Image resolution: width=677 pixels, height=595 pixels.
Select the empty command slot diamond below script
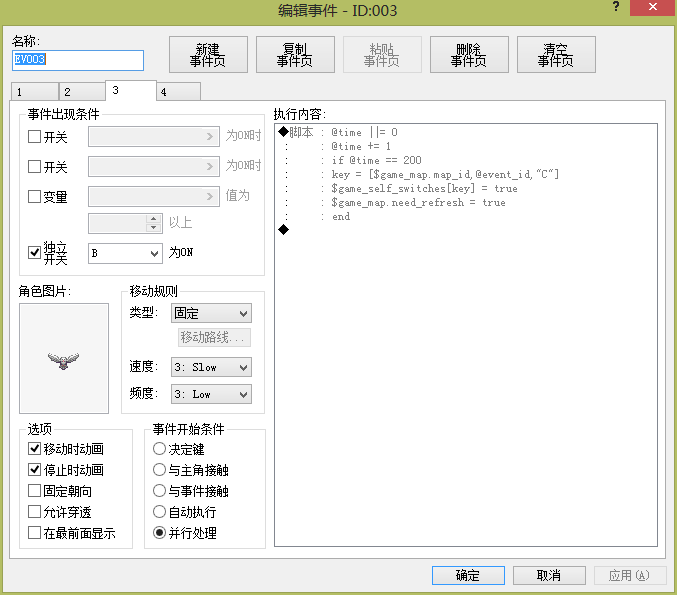283,230
